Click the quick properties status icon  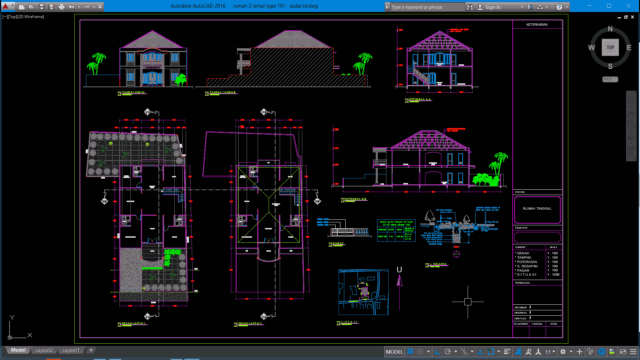(591, 352)
